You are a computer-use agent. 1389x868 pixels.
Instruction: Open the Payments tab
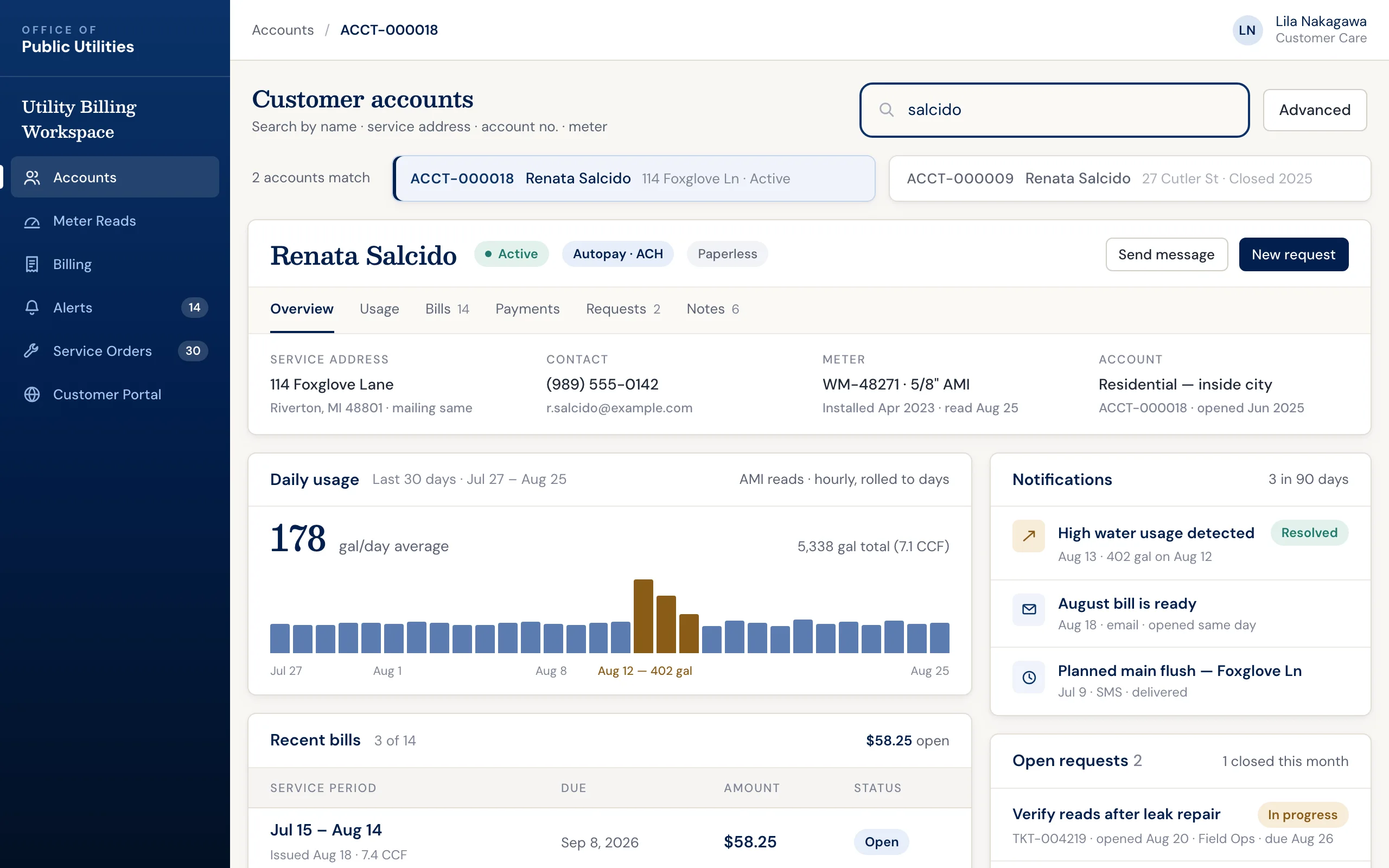tap(527, 309)
